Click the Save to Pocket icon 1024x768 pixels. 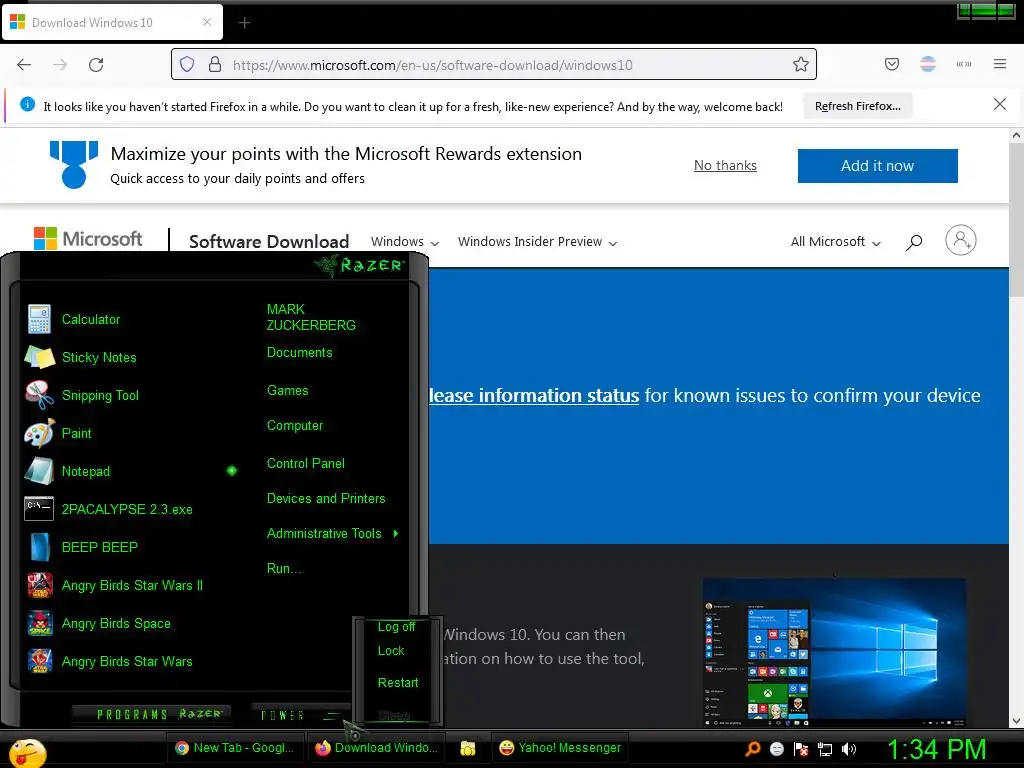(891, 64)
